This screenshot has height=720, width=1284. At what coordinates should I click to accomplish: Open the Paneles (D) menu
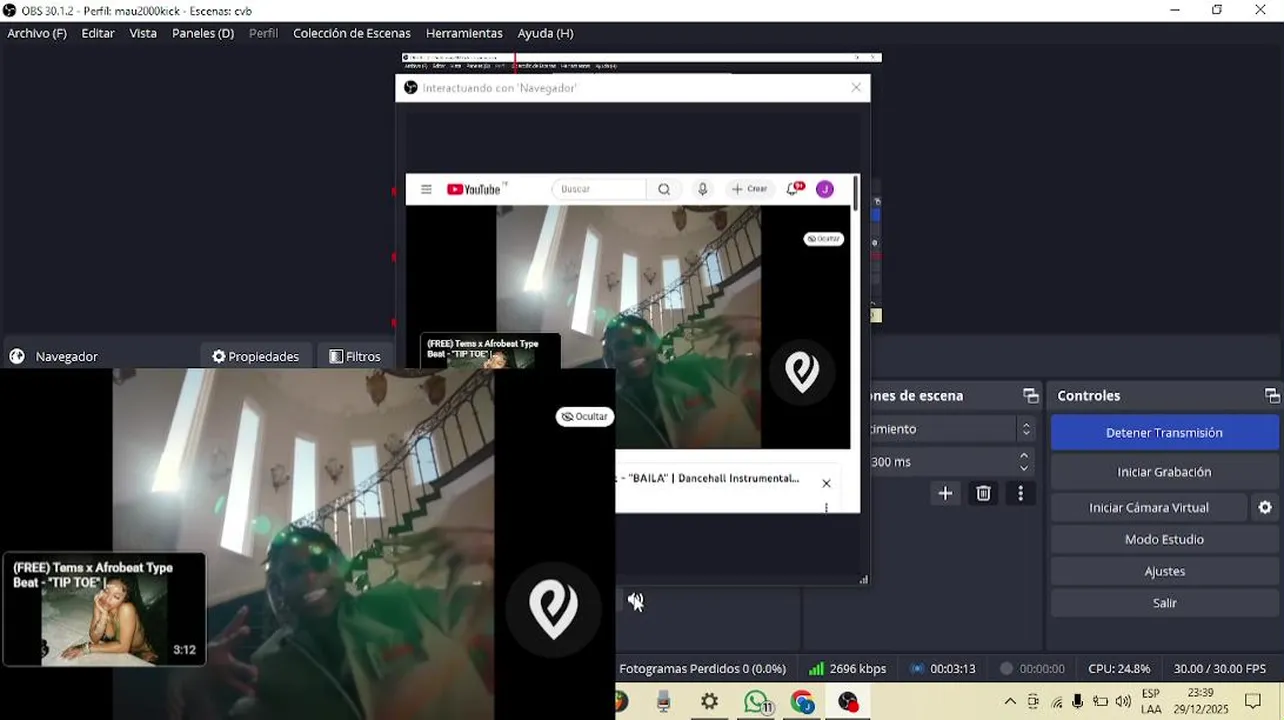tap(203, 33)
